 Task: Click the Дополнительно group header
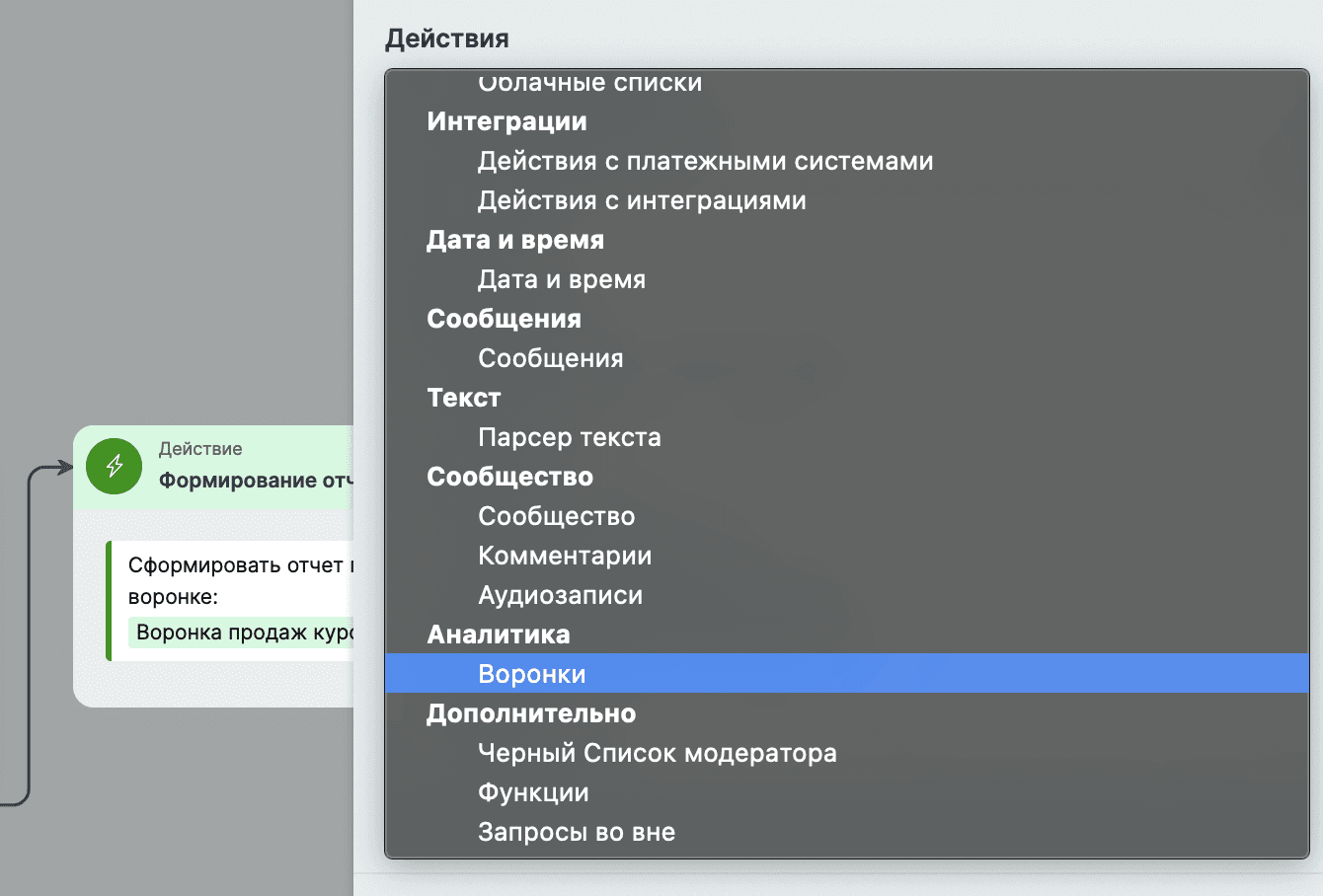[x=530, y=713]
